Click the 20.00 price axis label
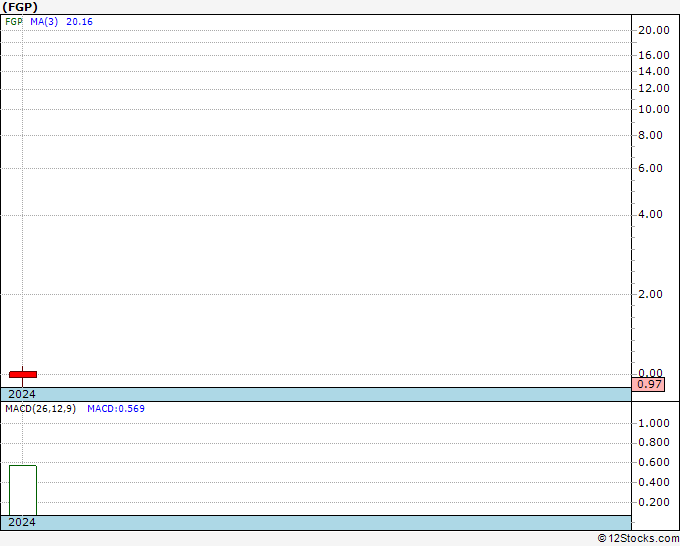Viewport: 680px width, 546px height. click(x=654, y=30)
